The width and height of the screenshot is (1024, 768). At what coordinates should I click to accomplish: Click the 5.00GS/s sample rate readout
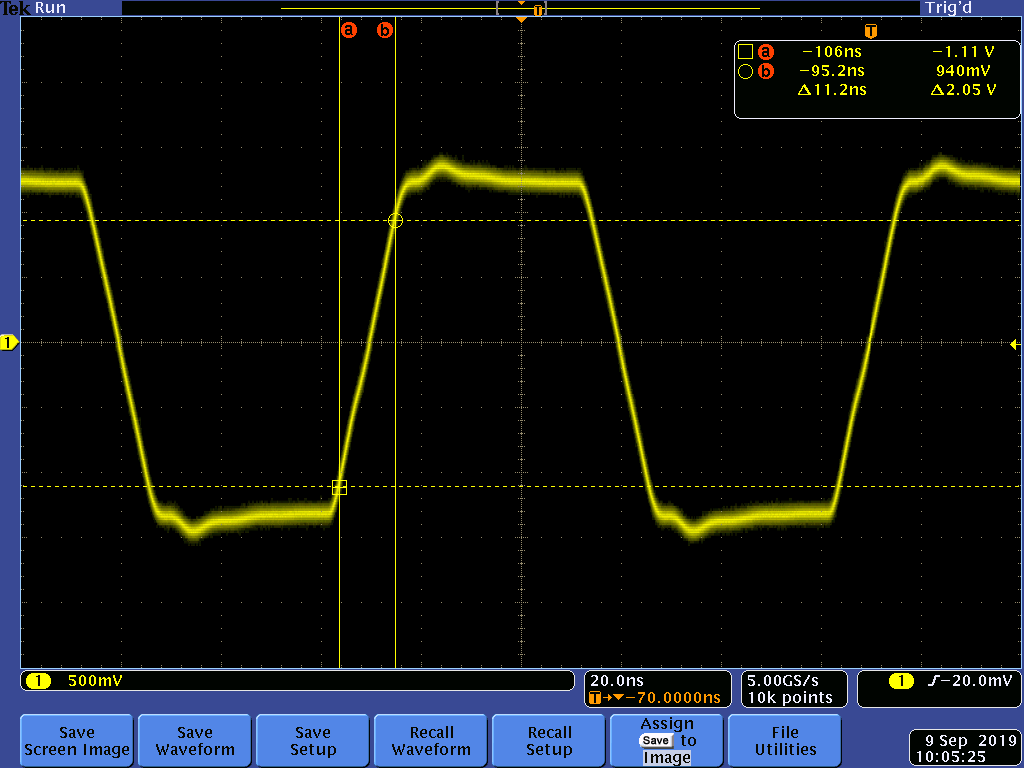pyautogui.click(x=782, y=680)
